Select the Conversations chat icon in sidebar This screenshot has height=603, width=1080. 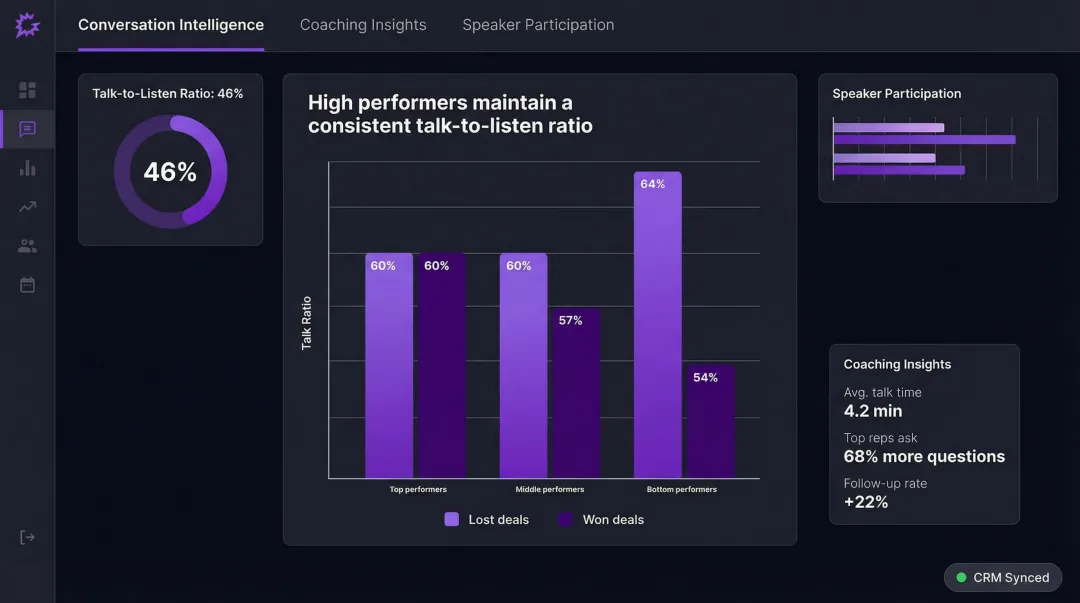[27, 128]
